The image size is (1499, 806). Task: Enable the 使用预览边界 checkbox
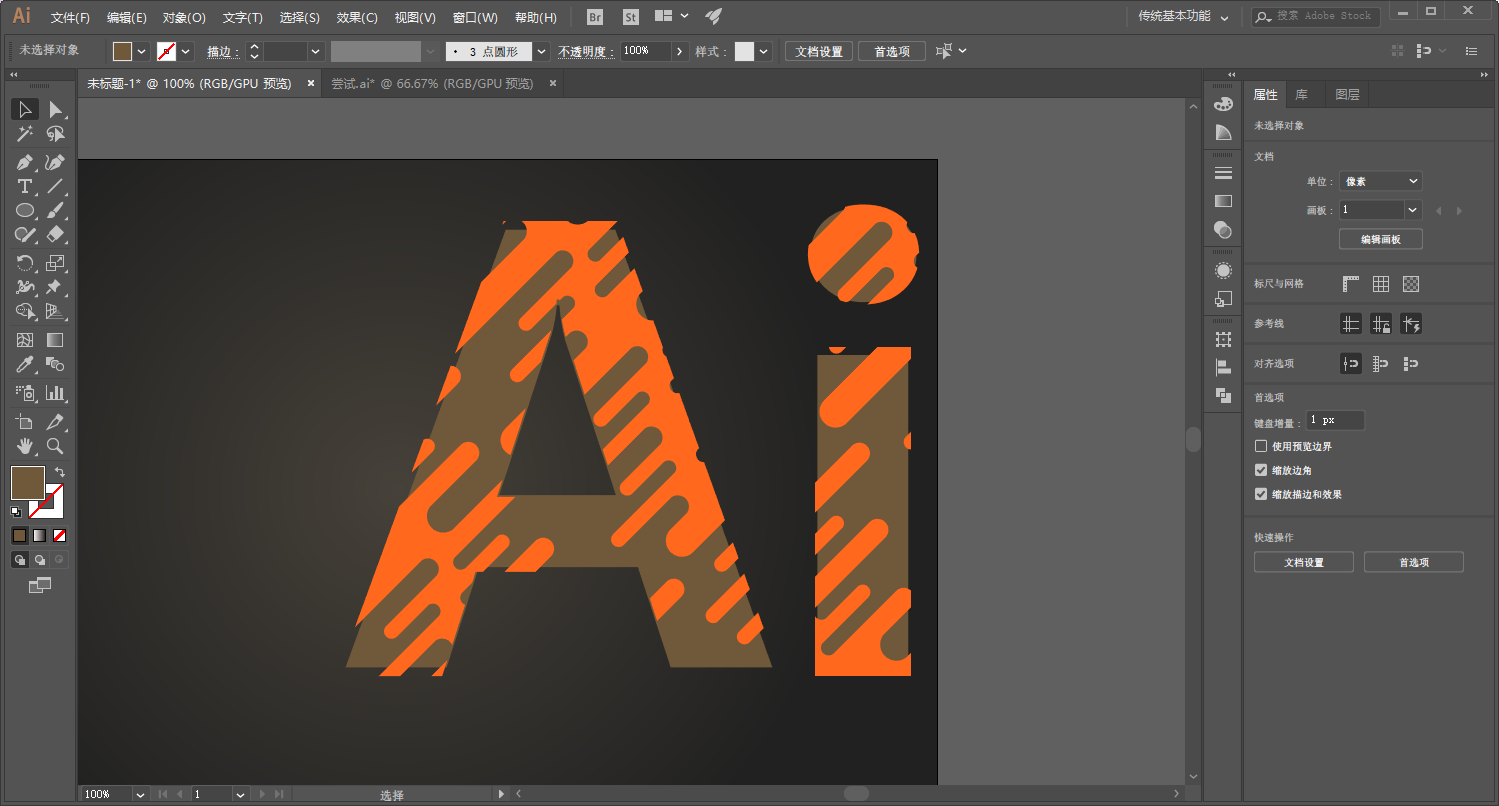click(x=1261, y=446)
